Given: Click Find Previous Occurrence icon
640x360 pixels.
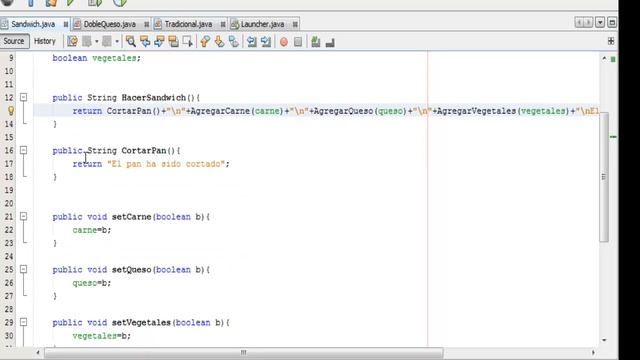Looking at the screenshot, I should pyautogui.click(x=145, y=41).
